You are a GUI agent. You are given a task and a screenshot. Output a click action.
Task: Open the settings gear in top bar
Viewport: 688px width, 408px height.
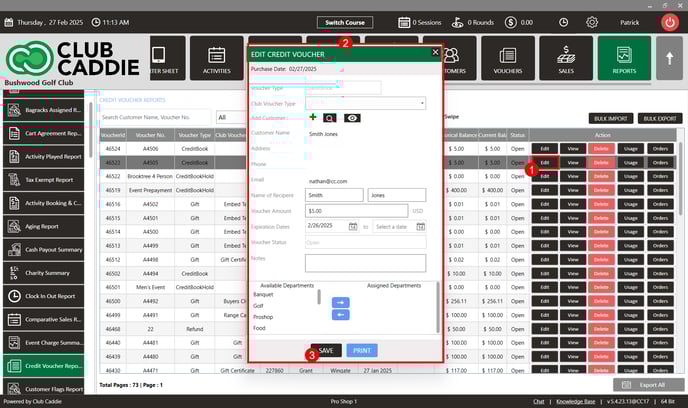pos(592,22)
